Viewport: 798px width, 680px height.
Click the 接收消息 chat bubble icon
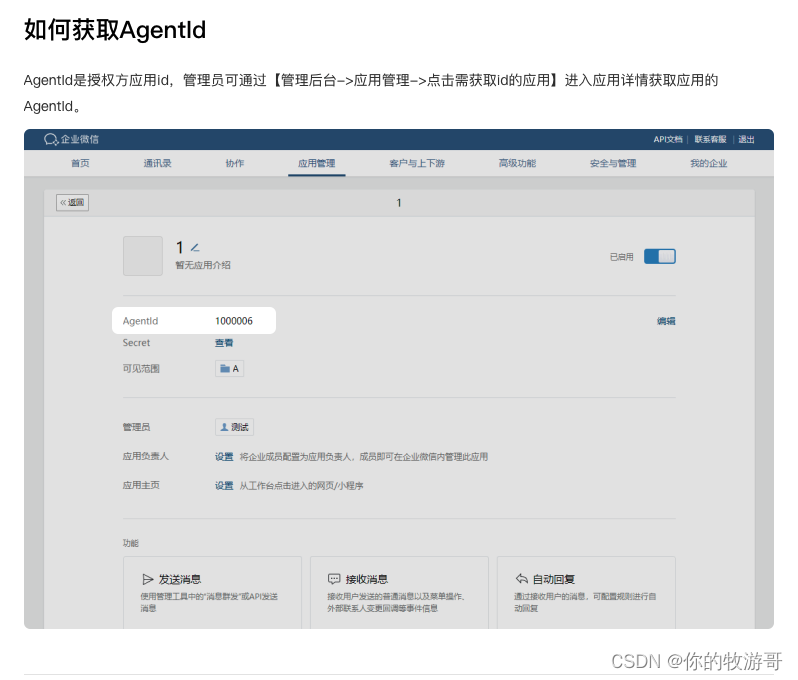point(334,579)
